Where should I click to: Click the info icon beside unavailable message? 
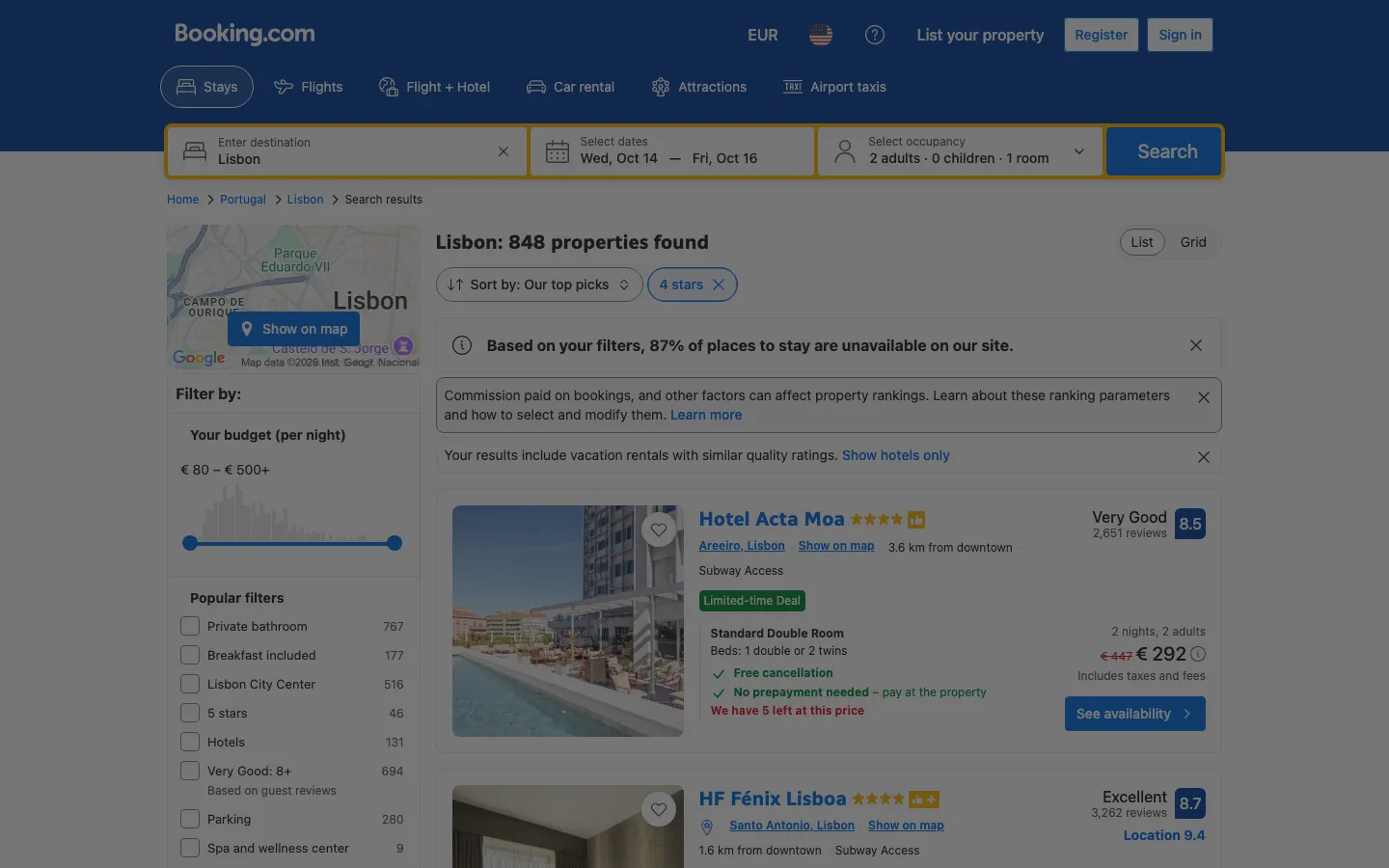coord(462,345)
